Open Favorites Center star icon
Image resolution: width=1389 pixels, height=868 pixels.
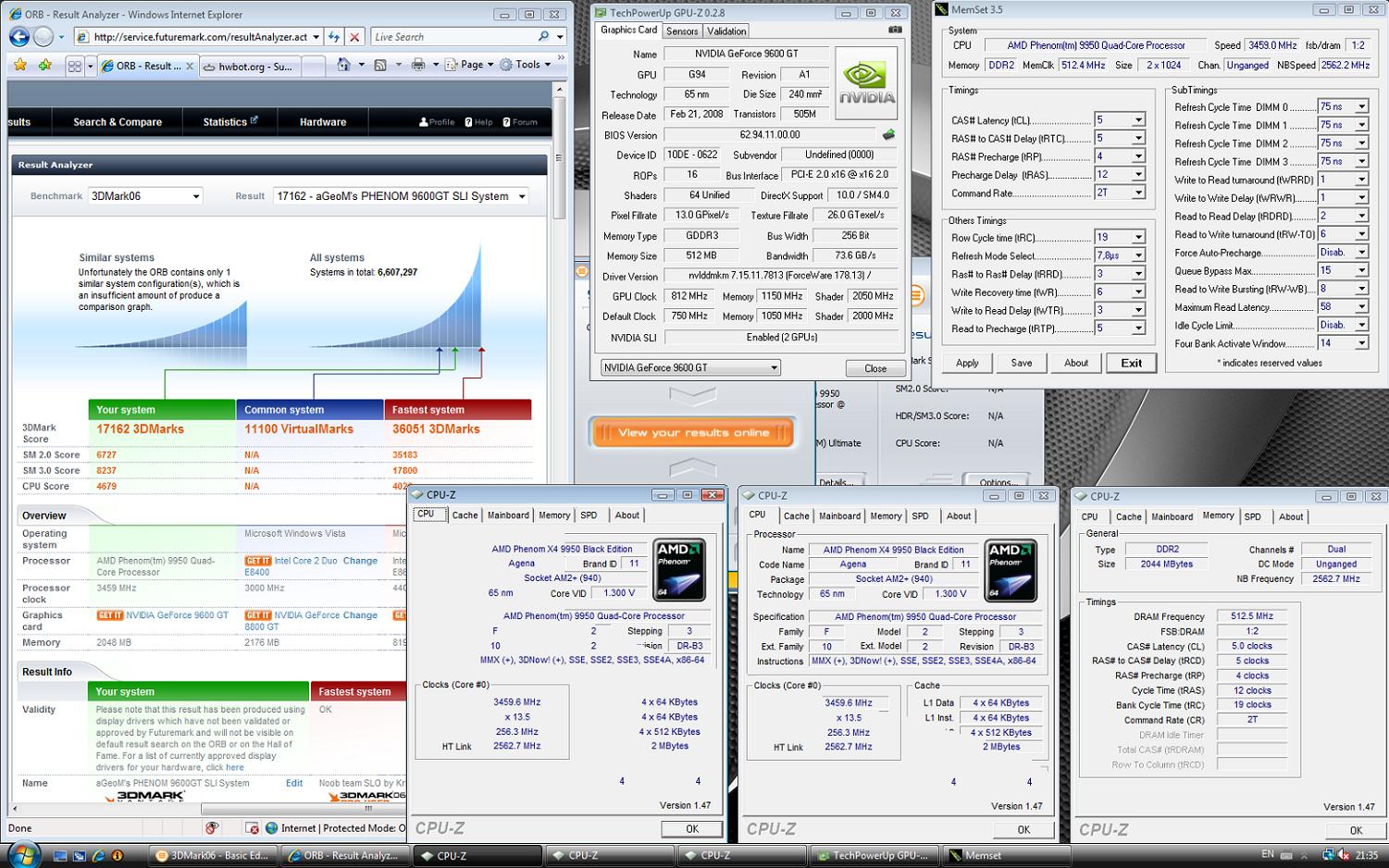pyautogui.click(x=20, y=65)
